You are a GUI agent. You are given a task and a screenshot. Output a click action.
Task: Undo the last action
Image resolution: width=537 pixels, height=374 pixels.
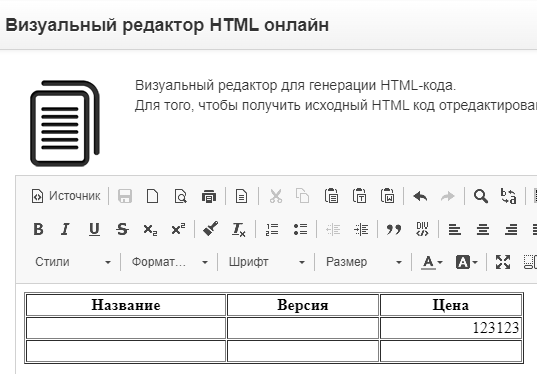click(x=420, y=196)
